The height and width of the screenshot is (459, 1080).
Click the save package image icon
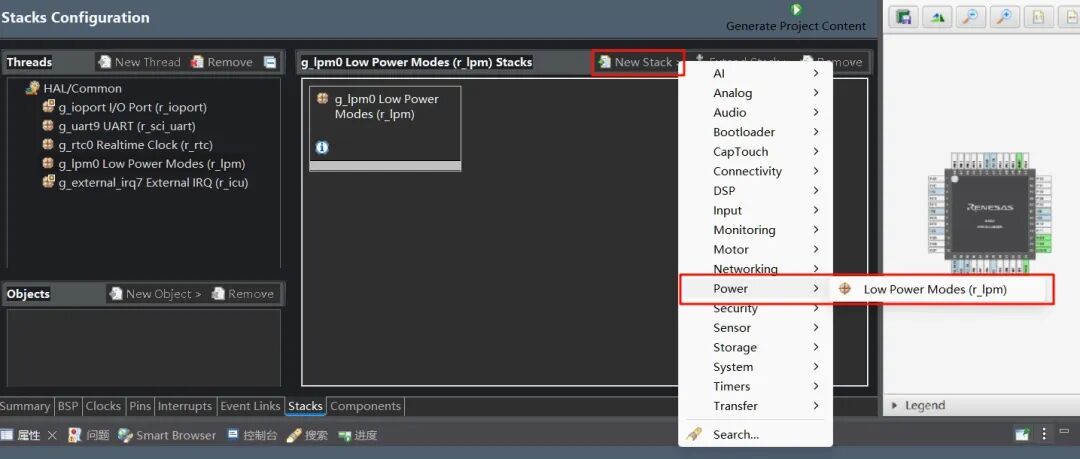[905, 17]
